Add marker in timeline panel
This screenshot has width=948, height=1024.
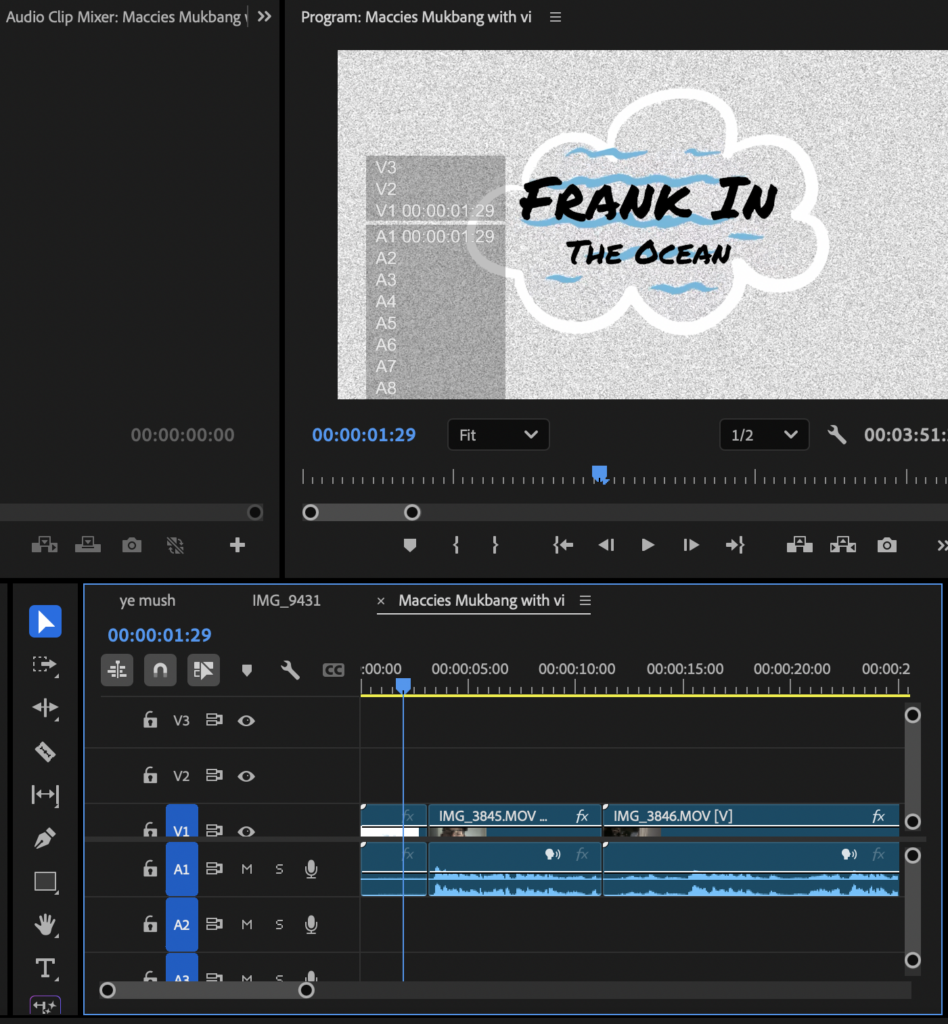247,670
